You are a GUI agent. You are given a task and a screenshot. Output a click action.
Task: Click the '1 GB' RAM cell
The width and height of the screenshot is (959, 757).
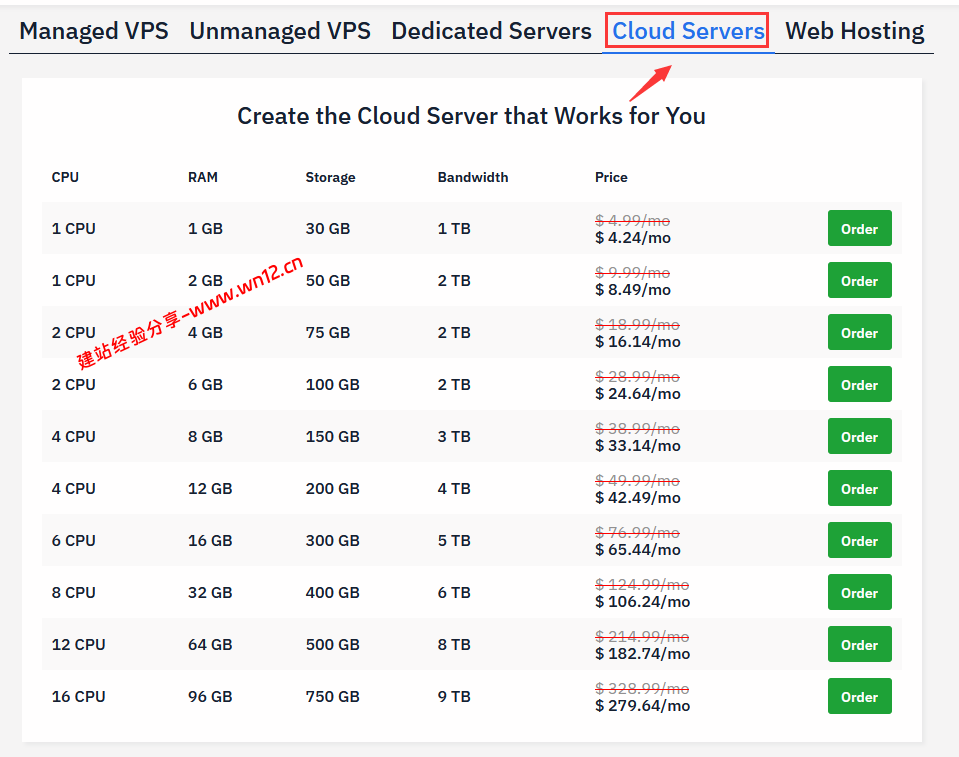(205, 229)
